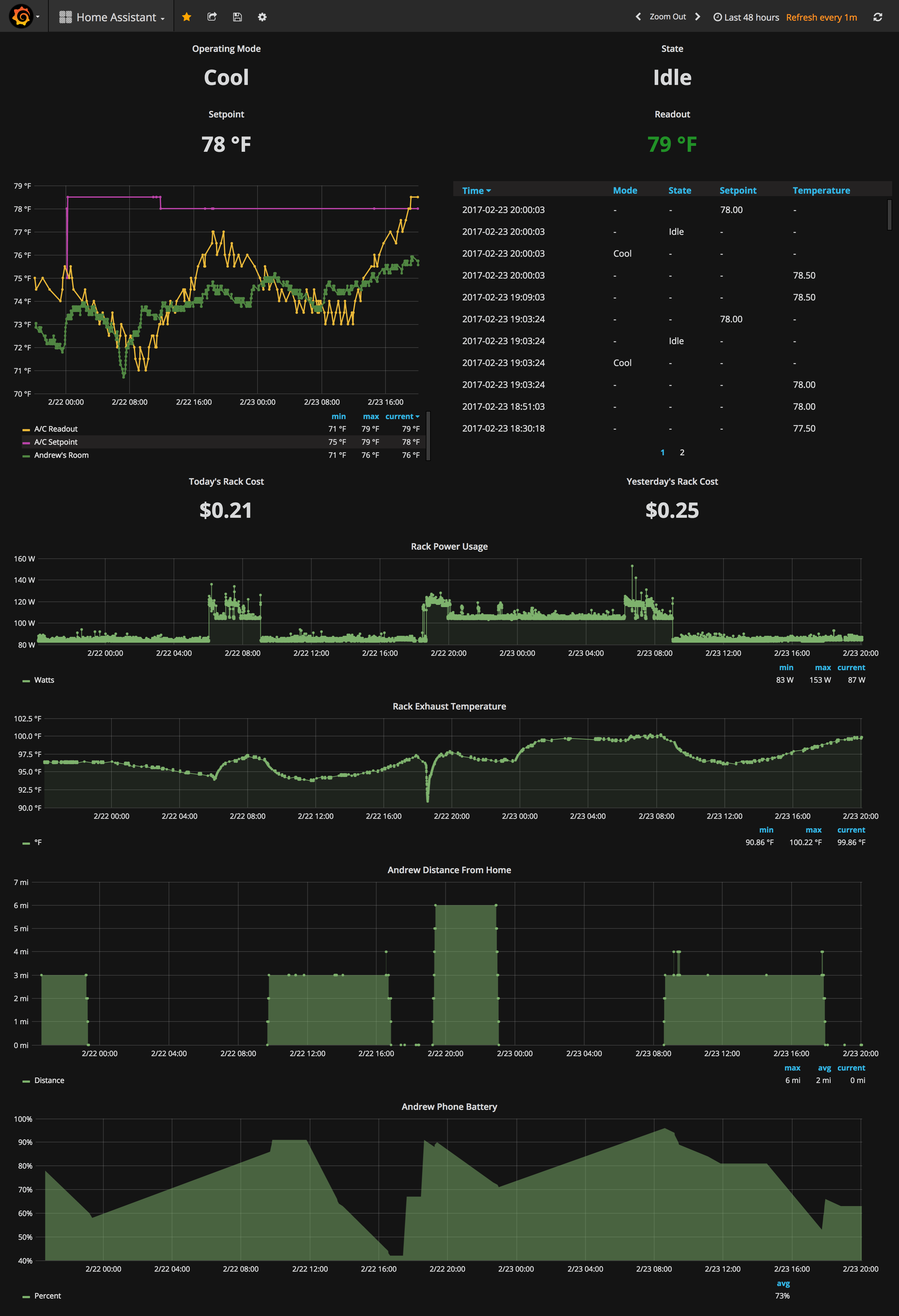Star the dashboard as favorite
Screen dimensions: 899x1316
[186, 17]
